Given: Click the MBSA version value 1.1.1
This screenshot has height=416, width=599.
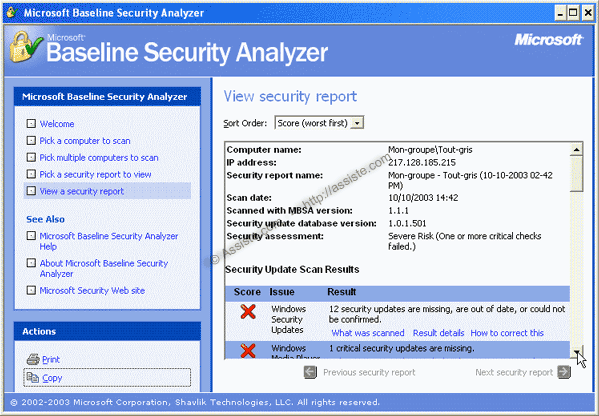Looking at the screenshot, I should pyautogui.click(x=398, y=210).
